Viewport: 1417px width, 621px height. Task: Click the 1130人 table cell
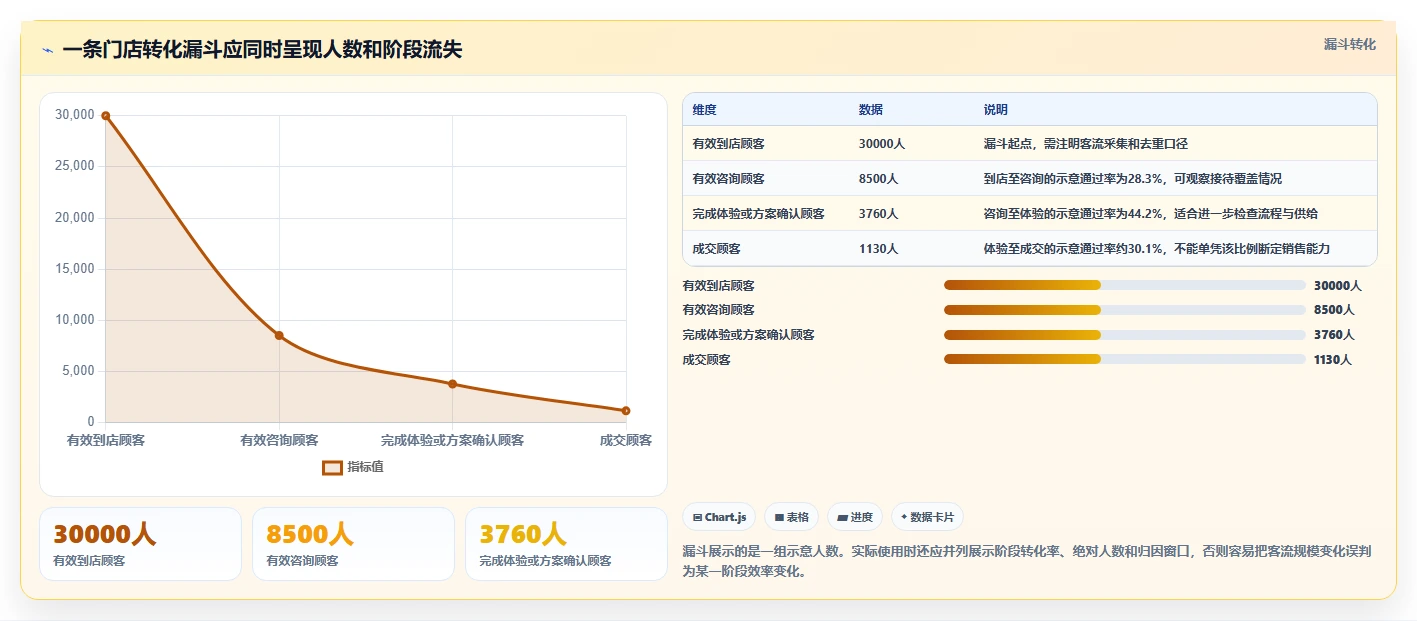pos(911,249)
